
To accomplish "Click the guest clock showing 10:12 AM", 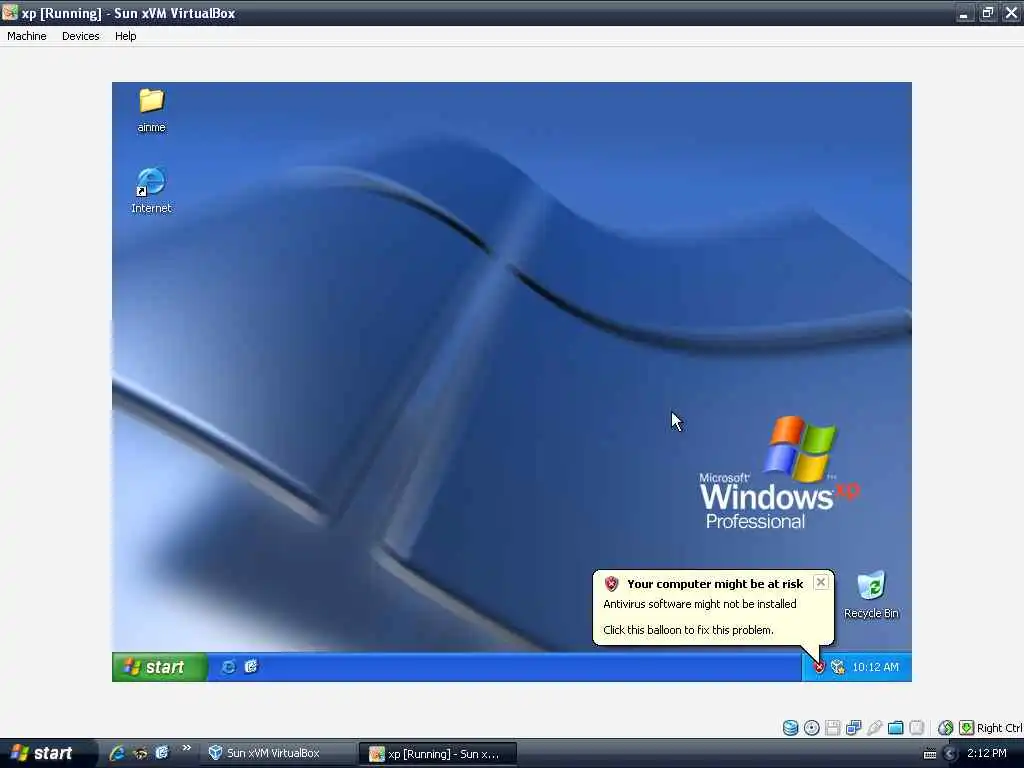I will pos(875,667).
